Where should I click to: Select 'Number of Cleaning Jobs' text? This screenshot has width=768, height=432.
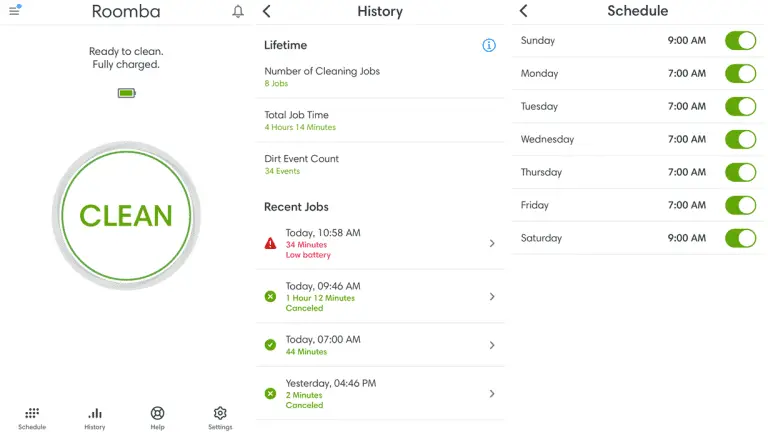pyautogui.click(x=322, y=71)
